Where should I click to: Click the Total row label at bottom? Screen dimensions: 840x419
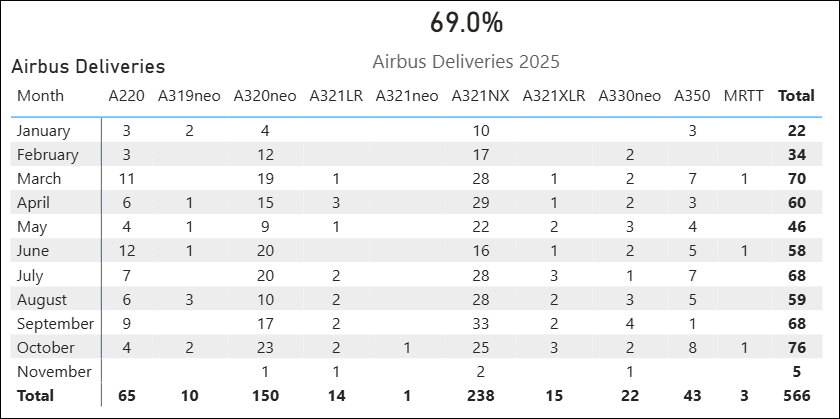pos(35,396)
